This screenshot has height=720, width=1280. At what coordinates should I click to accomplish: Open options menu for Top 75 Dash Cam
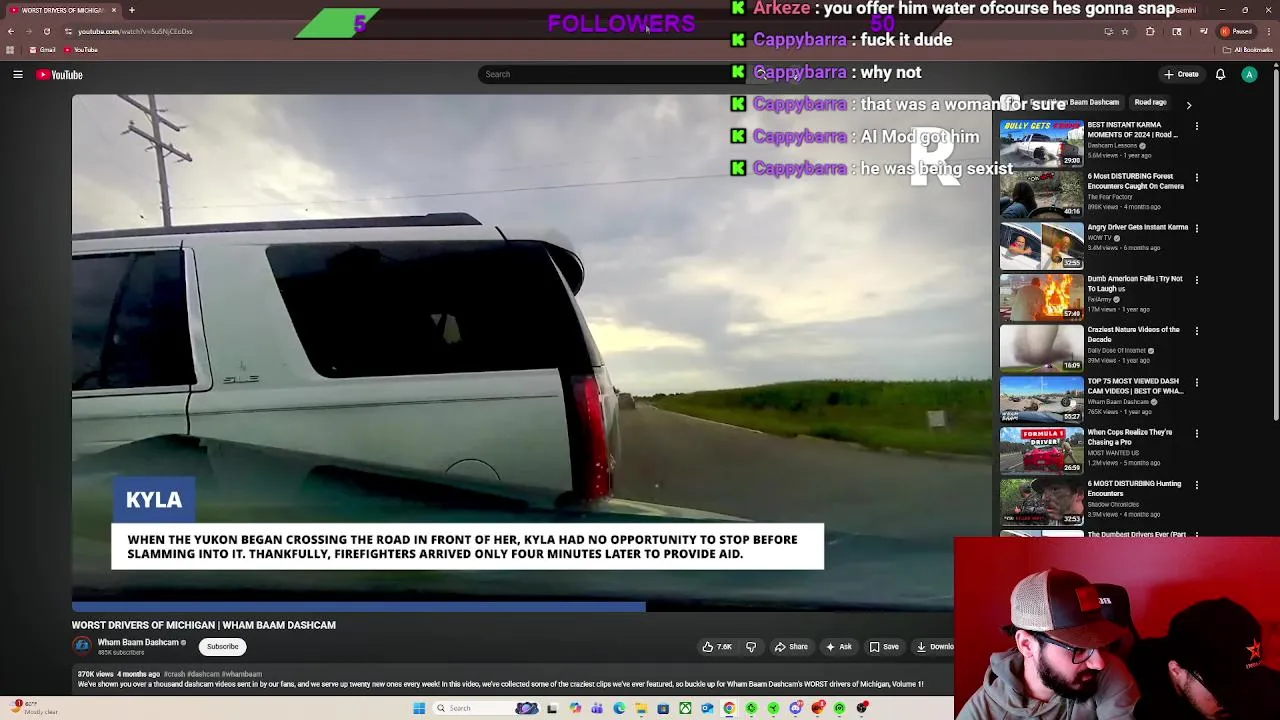1196,382
